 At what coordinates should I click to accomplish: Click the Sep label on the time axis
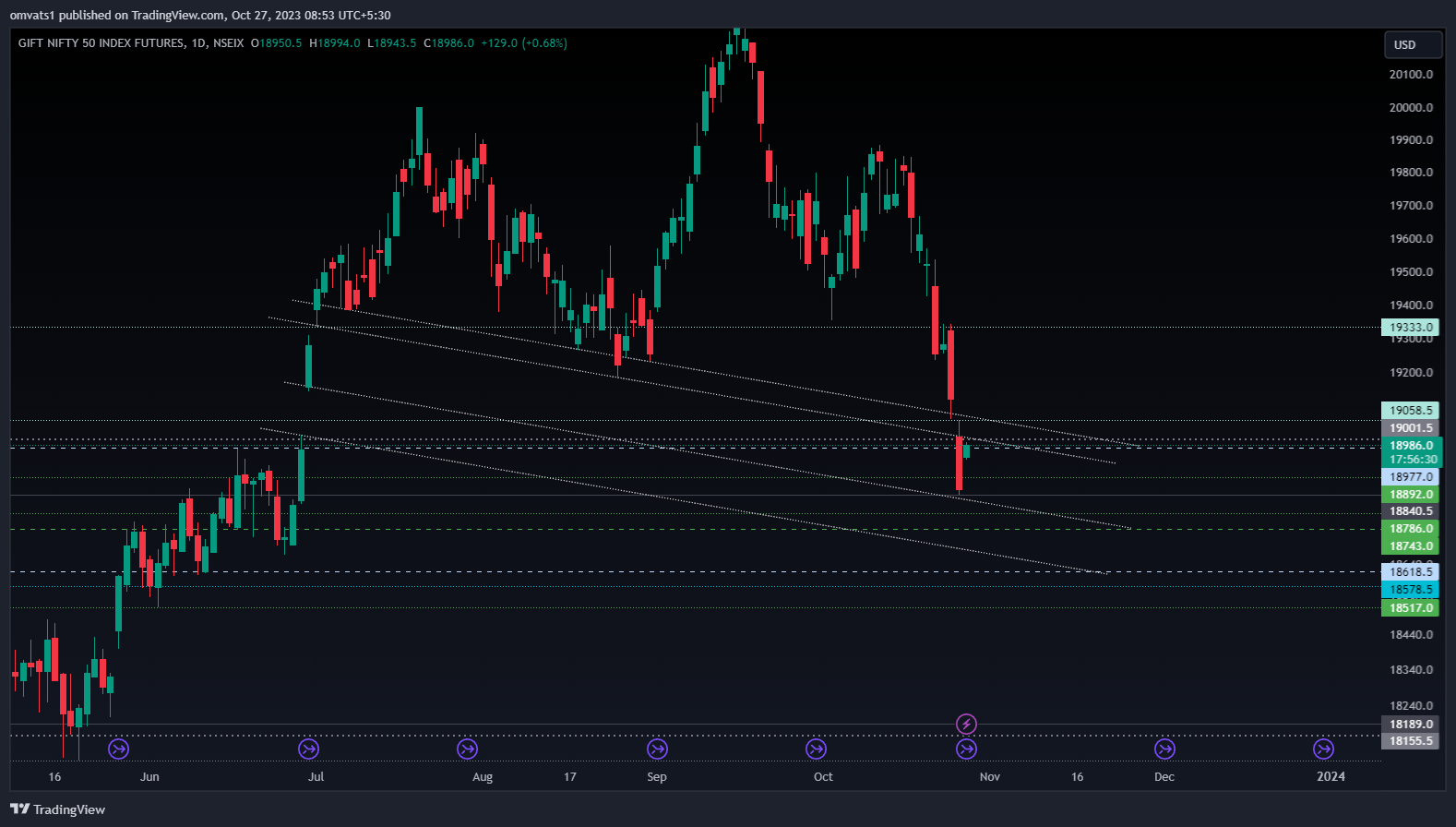(657, 776)
